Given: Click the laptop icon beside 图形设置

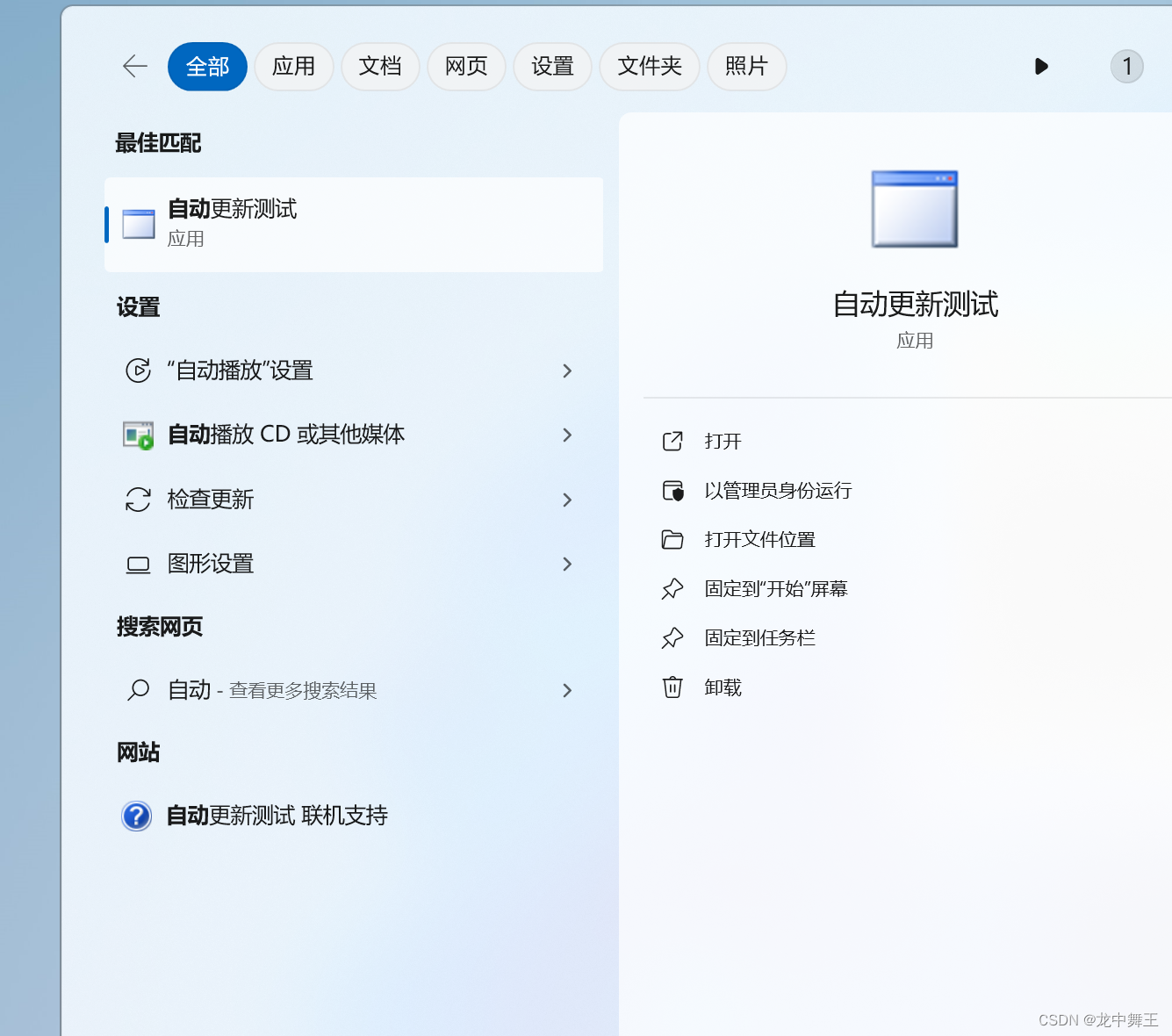Looking at the screenshot, I should coord(138,565).
